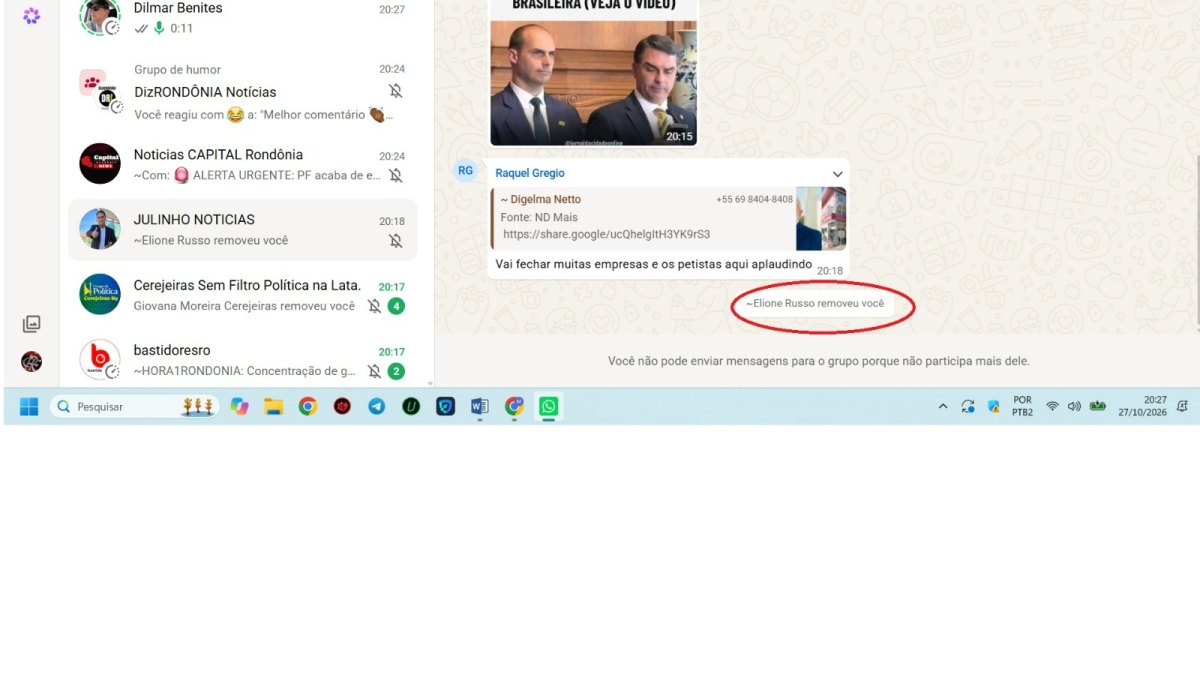Click DizRONDÔNIA Notícias group avatar

coord(100,91)
